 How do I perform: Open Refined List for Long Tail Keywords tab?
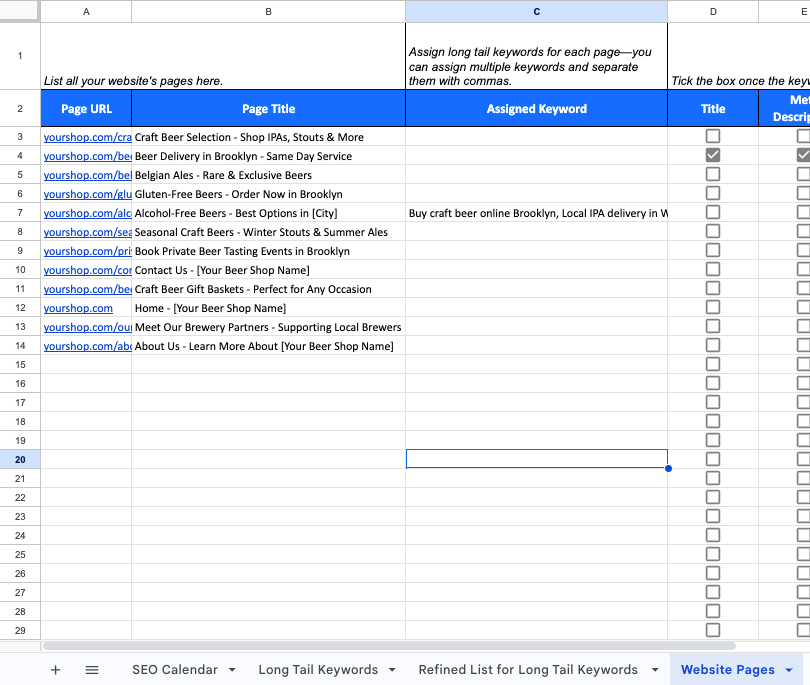coord(527,670)
